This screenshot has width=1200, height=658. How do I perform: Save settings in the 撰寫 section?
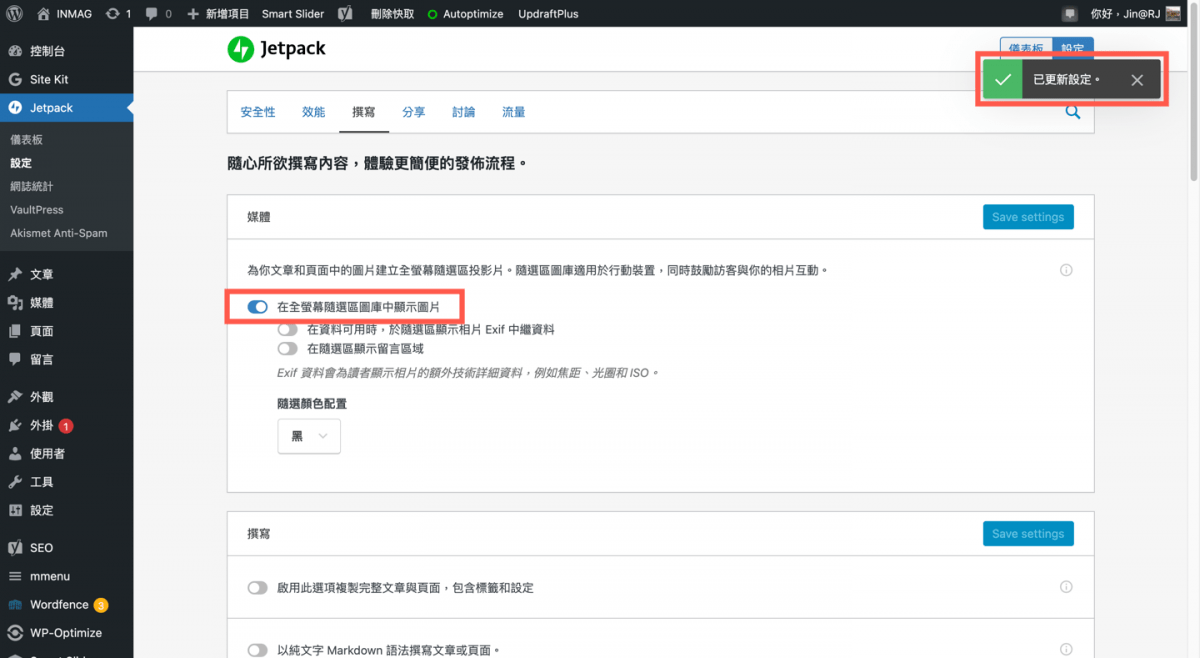coord(1028,533)
